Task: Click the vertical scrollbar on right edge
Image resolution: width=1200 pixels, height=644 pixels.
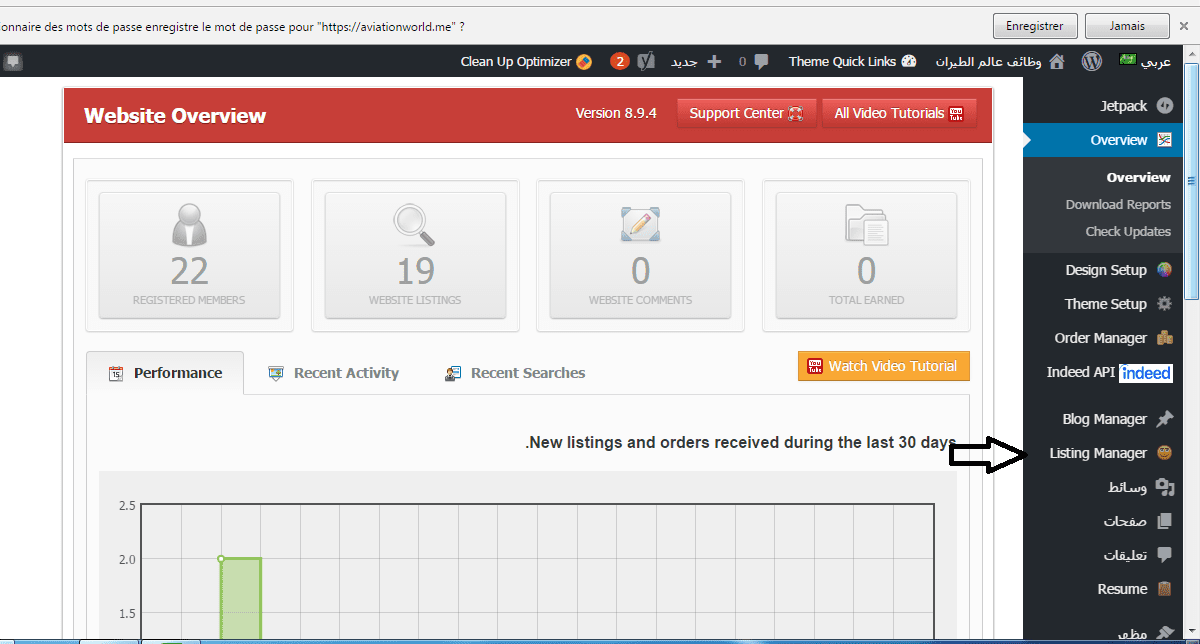Action: tap(1191, 180)
